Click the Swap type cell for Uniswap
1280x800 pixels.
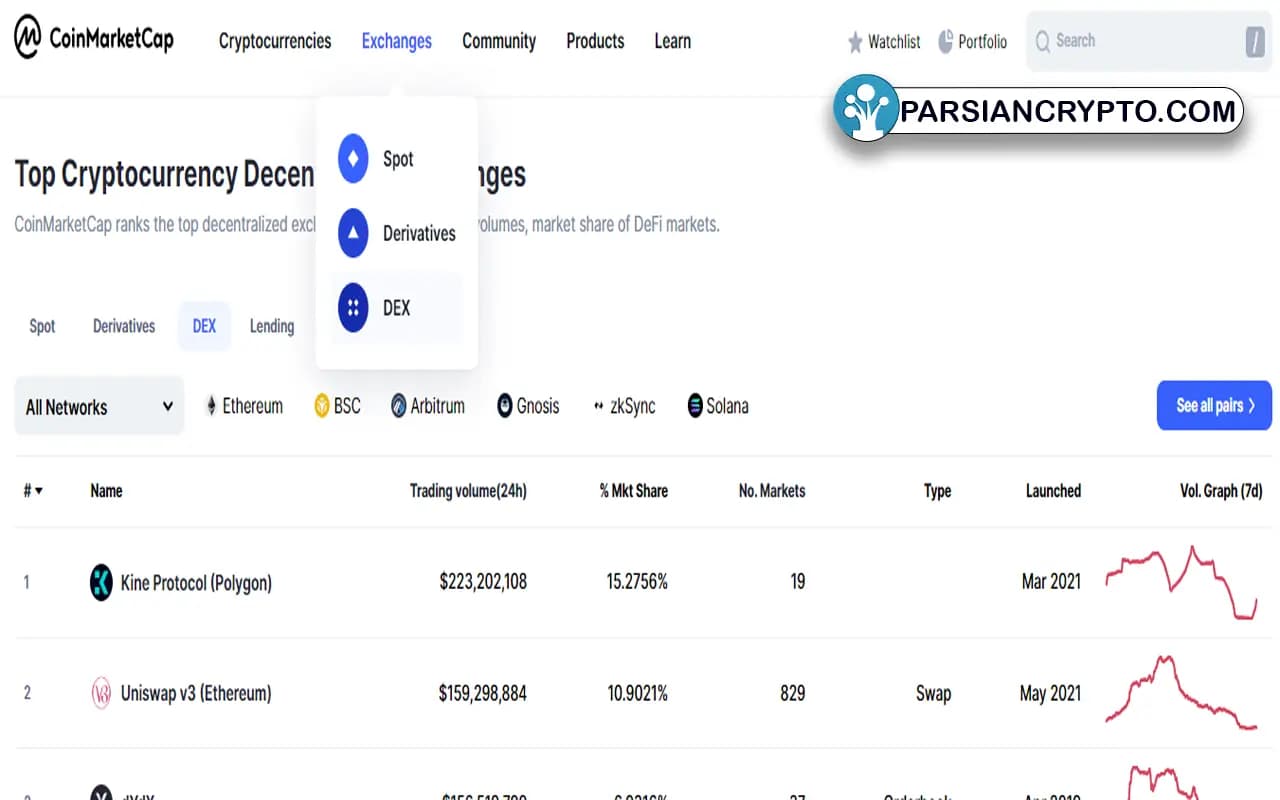point(933,693)
